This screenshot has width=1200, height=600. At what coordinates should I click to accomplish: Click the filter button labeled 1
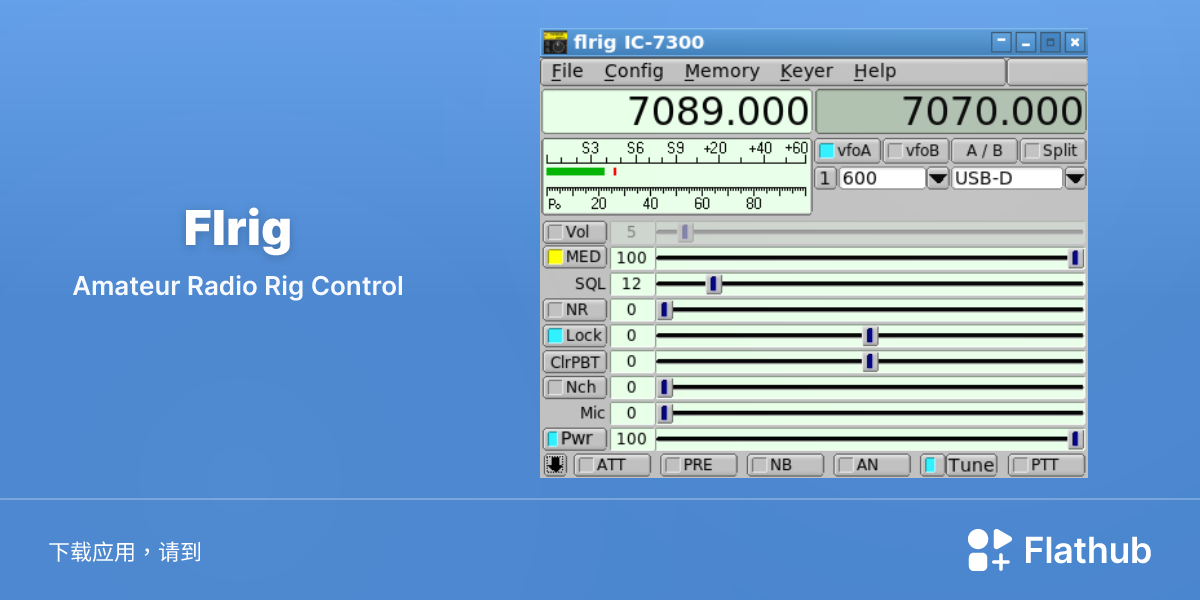coord(825,178)
